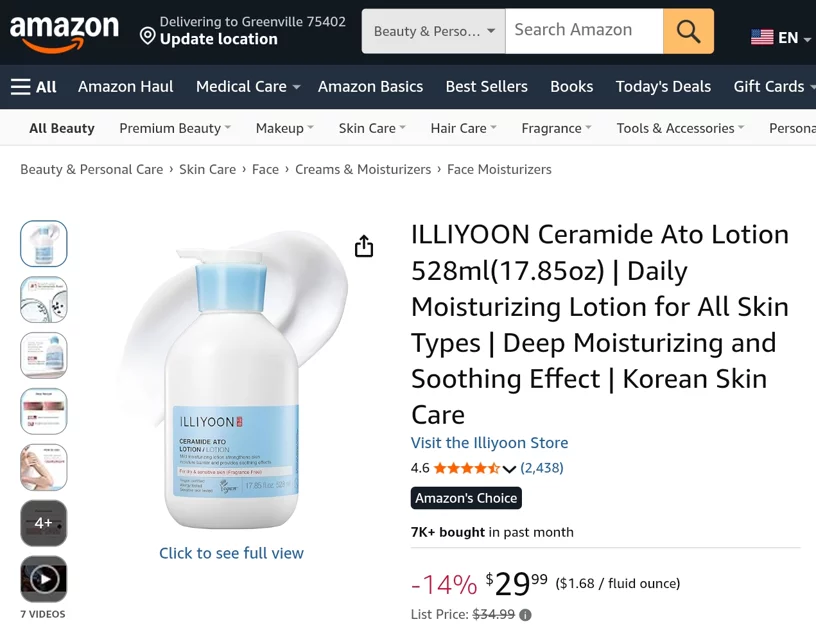Open the Skin Care submenu
The width and height of the screenshot is (816, 626).
coord(372,128)
